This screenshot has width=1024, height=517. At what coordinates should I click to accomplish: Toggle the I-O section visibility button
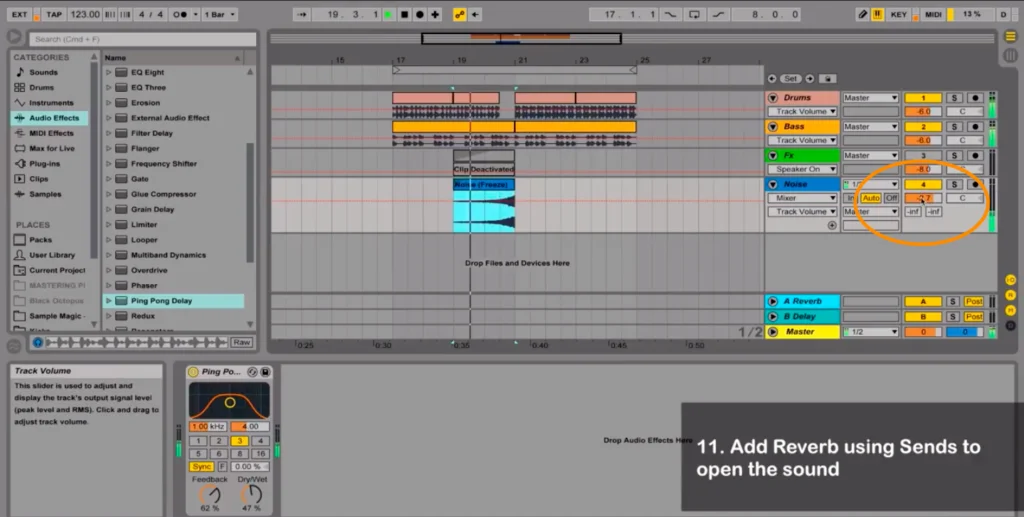(1011, 279)
